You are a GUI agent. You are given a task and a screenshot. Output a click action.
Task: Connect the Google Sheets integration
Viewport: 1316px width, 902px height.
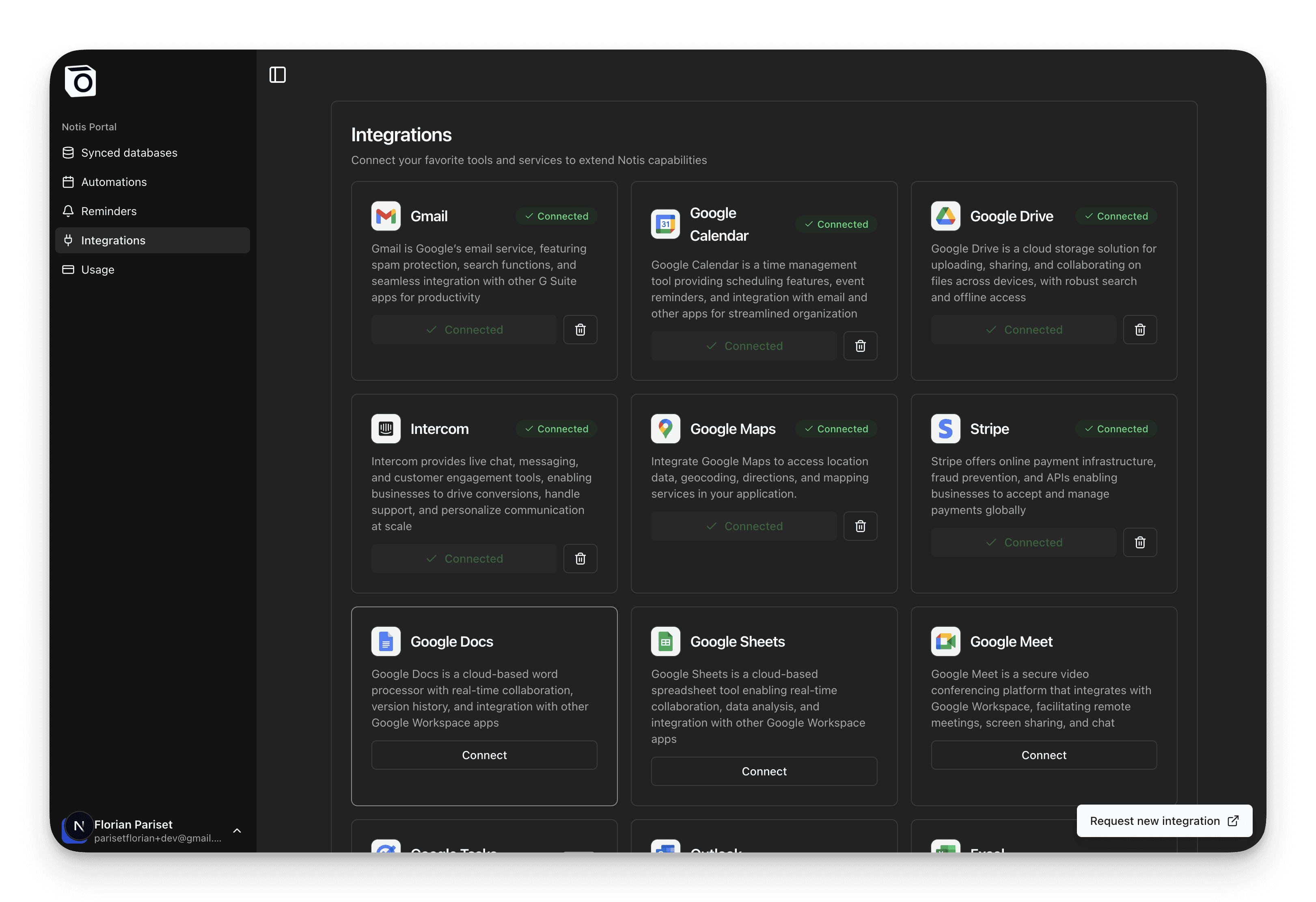pos(764,771)
